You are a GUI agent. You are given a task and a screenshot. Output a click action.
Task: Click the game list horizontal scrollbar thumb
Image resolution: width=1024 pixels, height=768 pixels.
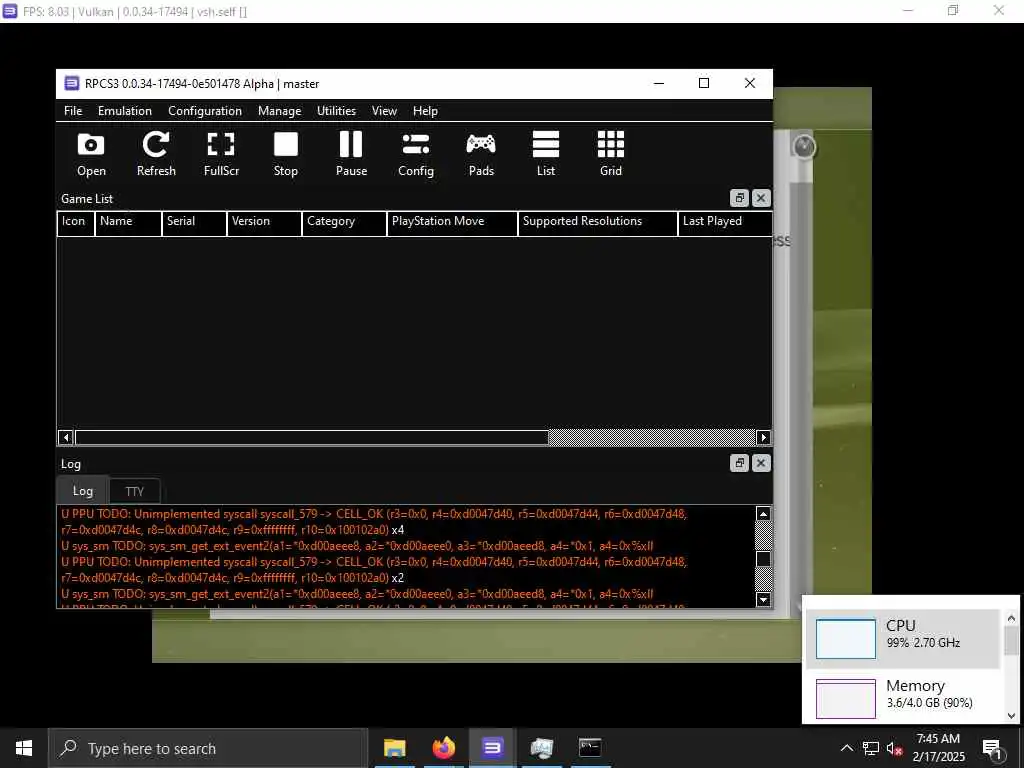(x=312, y=437)
